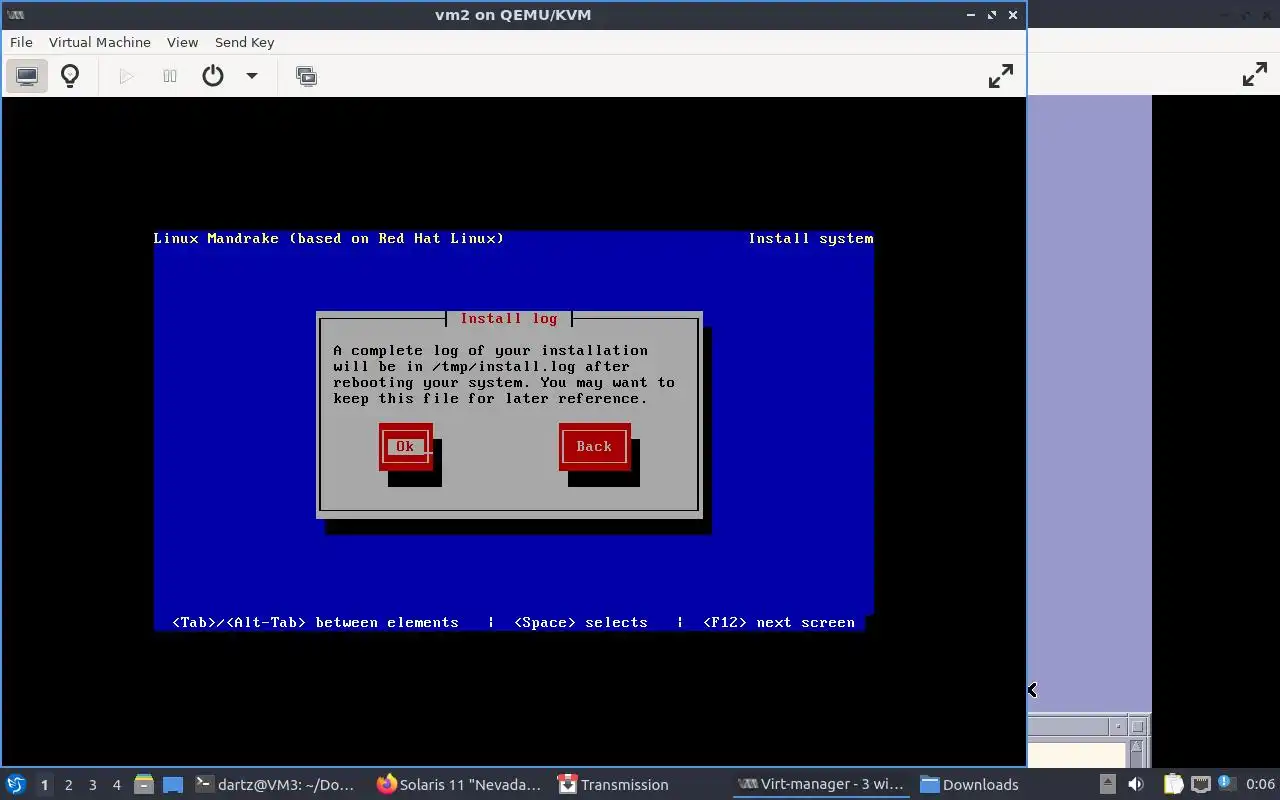1280x800 pixels.
Task: Open the Send Key menu
Action: pyautogui.click(x=244, y=42)
